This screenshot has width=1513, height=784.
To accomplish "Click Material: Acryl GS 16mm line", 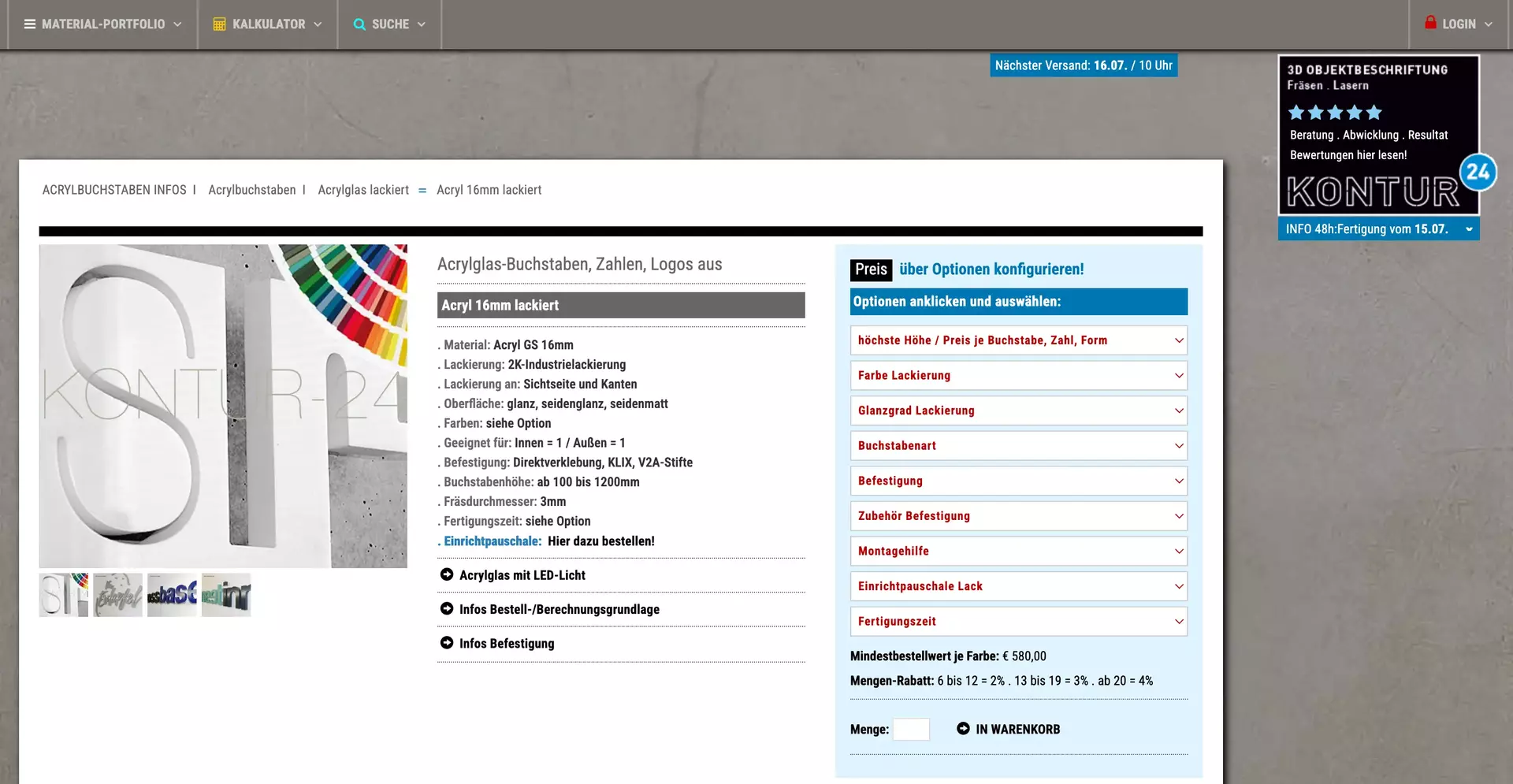I will point(506,345).
